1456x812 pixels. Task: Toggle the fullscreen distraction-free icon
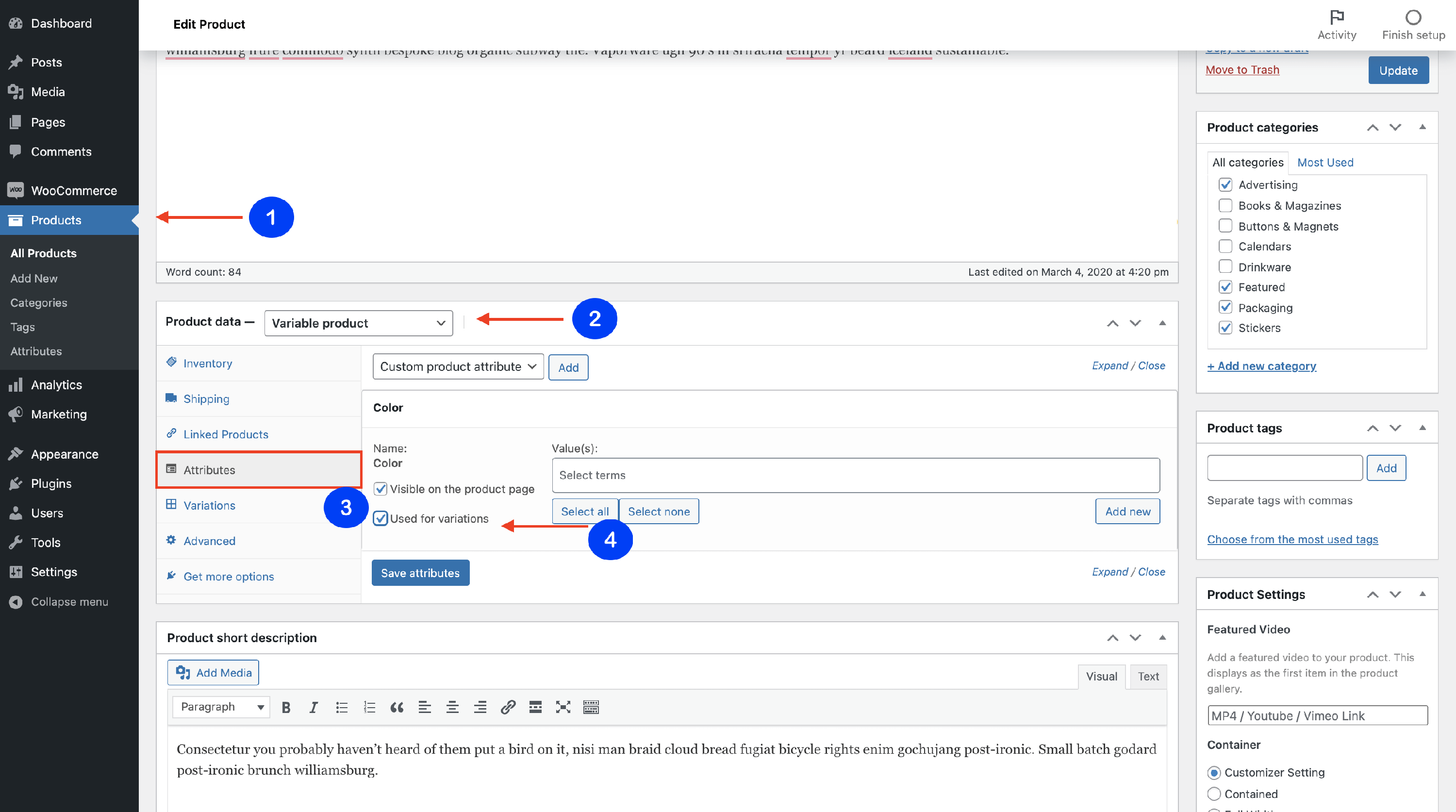563,707
